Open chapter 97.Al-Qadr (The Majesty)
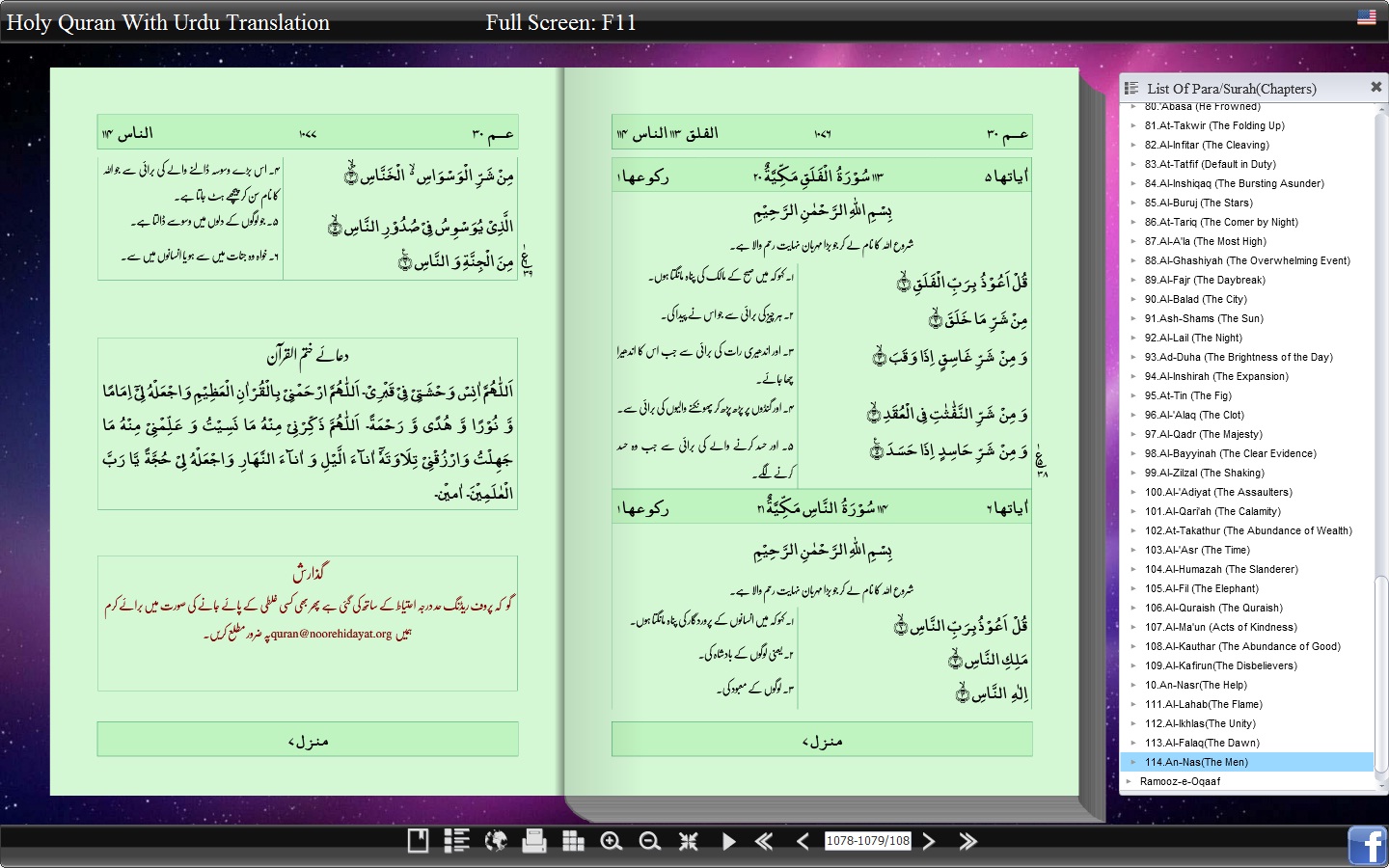The height and width of the screenshot is (868, 1389). coord(1203,434)
